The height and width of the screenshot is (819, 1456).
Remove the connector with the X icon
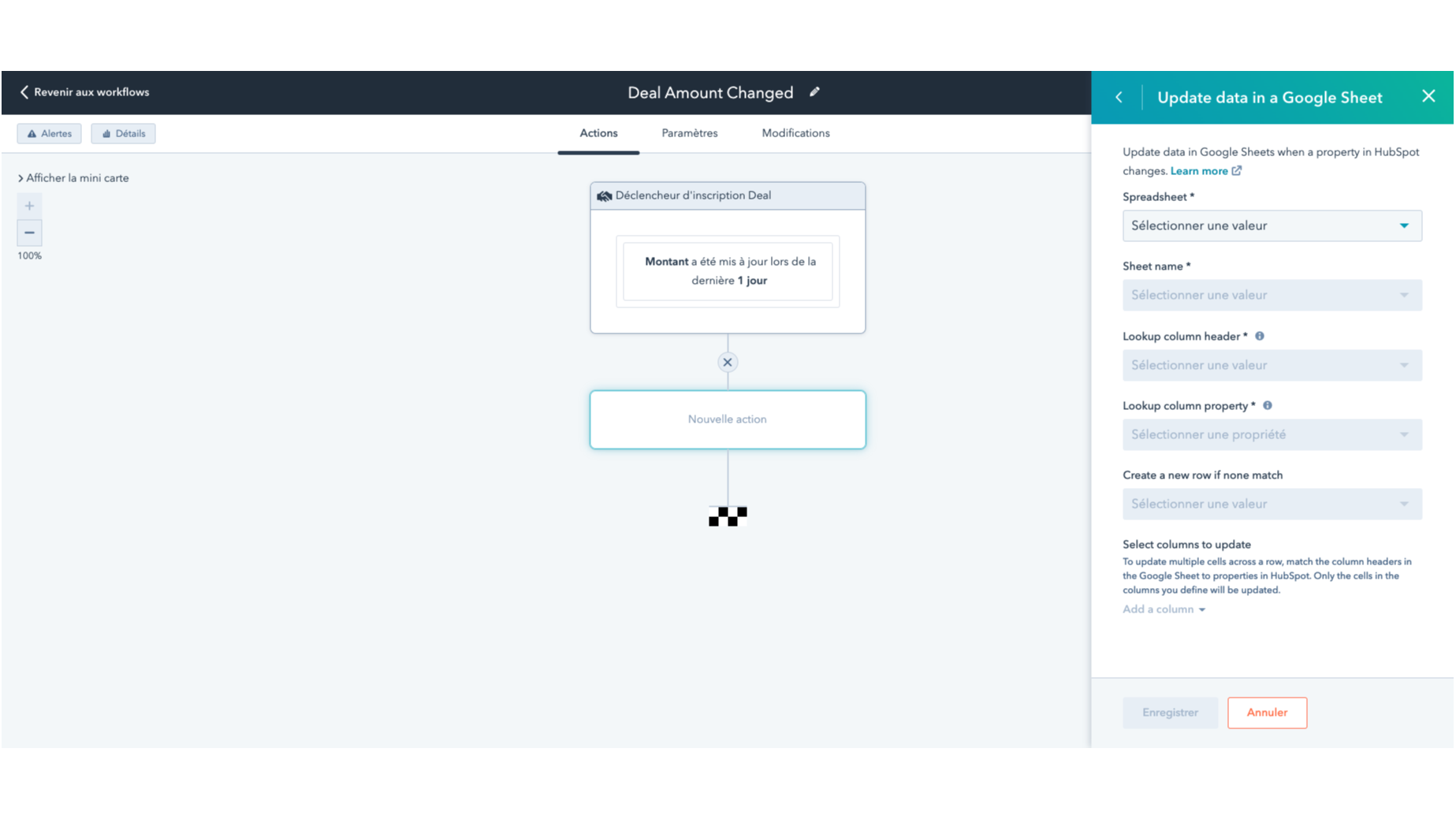click(x=727, y=363)
